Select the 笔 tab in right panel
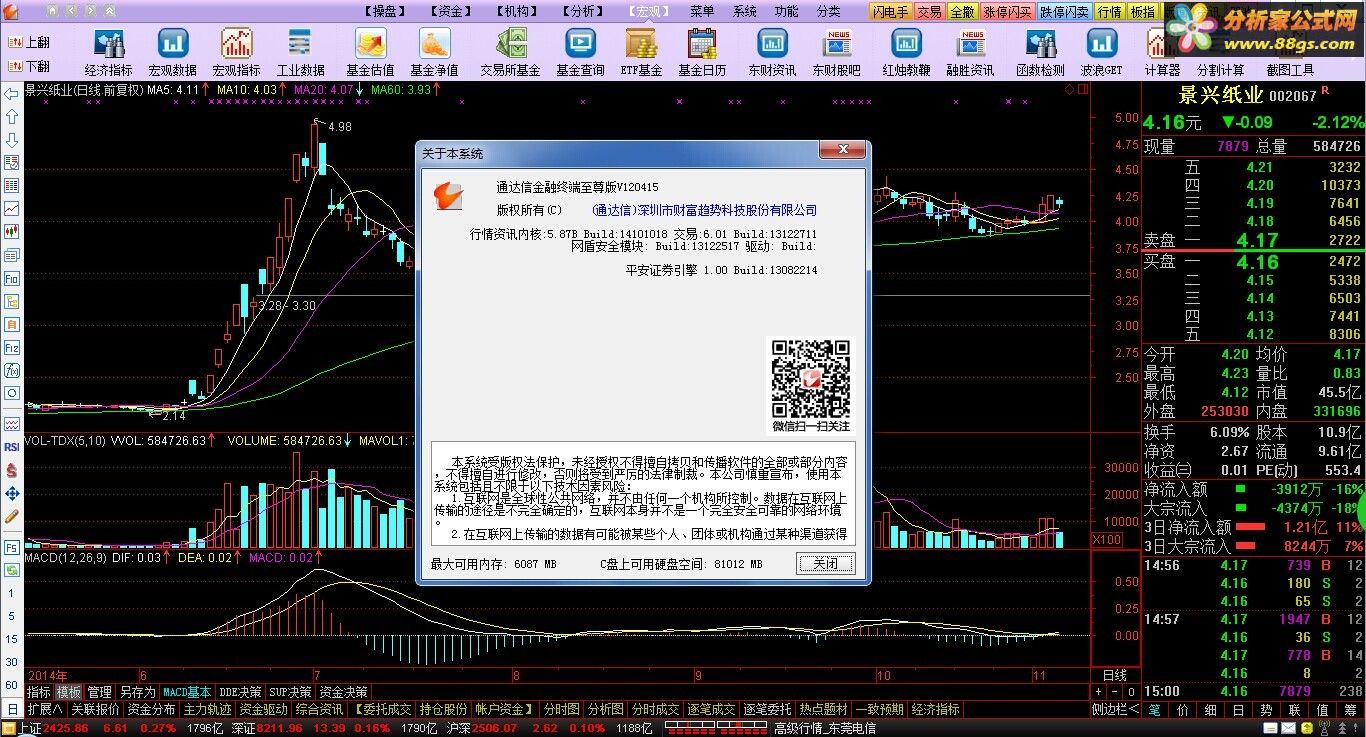The height and width of the screenshot is (737, 1366). [x=1155, y=709]
